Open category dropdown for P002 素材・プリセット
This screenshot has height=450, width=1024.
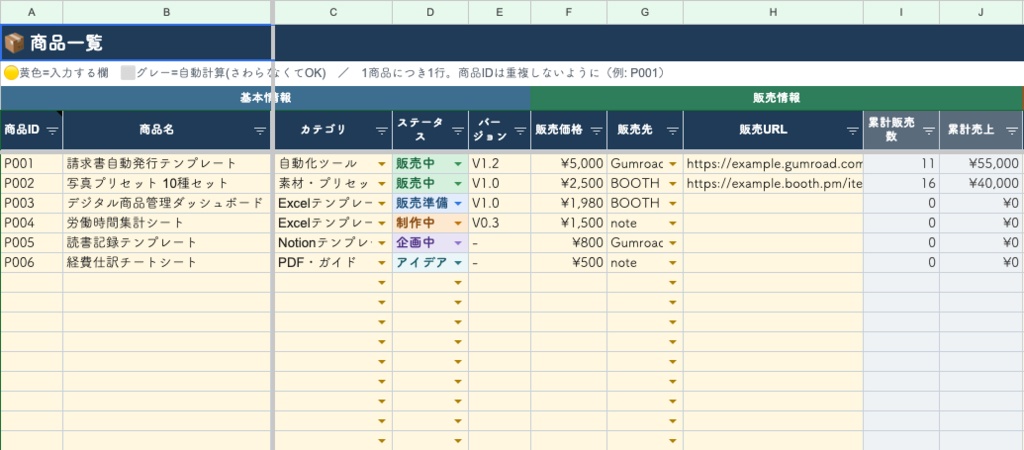point(382,184)
